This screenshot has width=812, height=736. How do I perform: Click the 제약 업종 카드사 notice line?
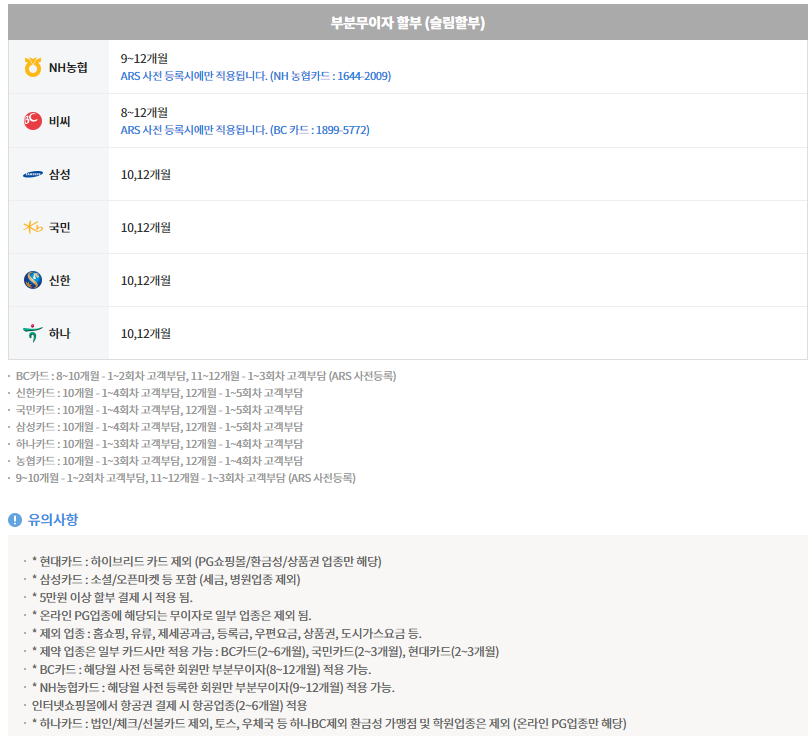click(266, 652)
